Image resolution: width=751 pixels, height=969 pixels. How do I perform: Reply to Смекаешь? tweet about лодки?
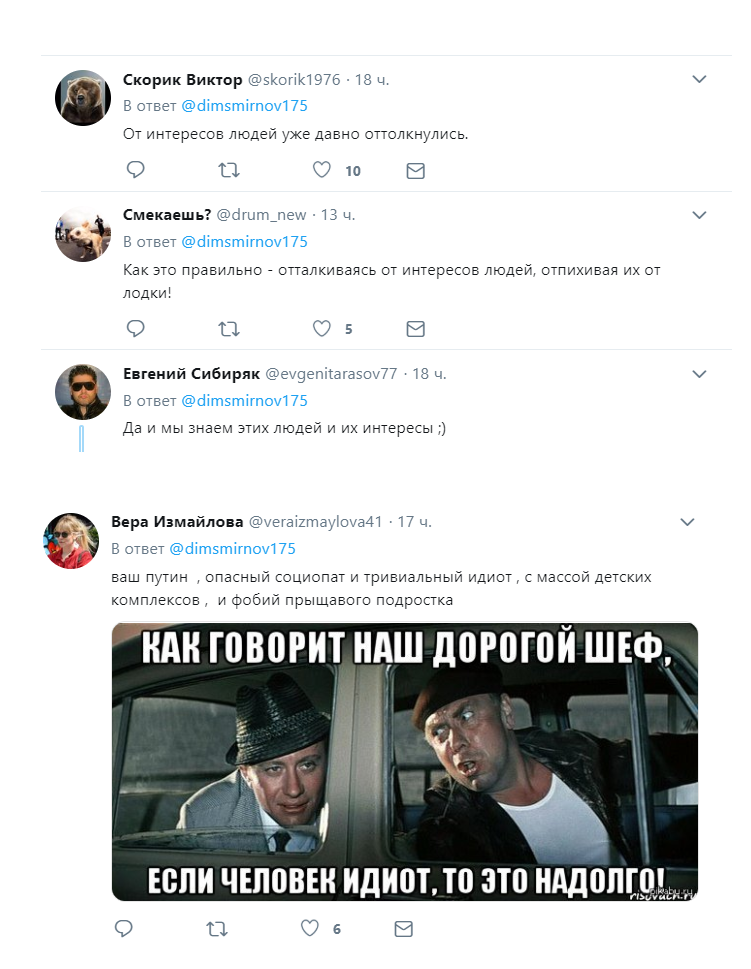click(x=135, y=328)
